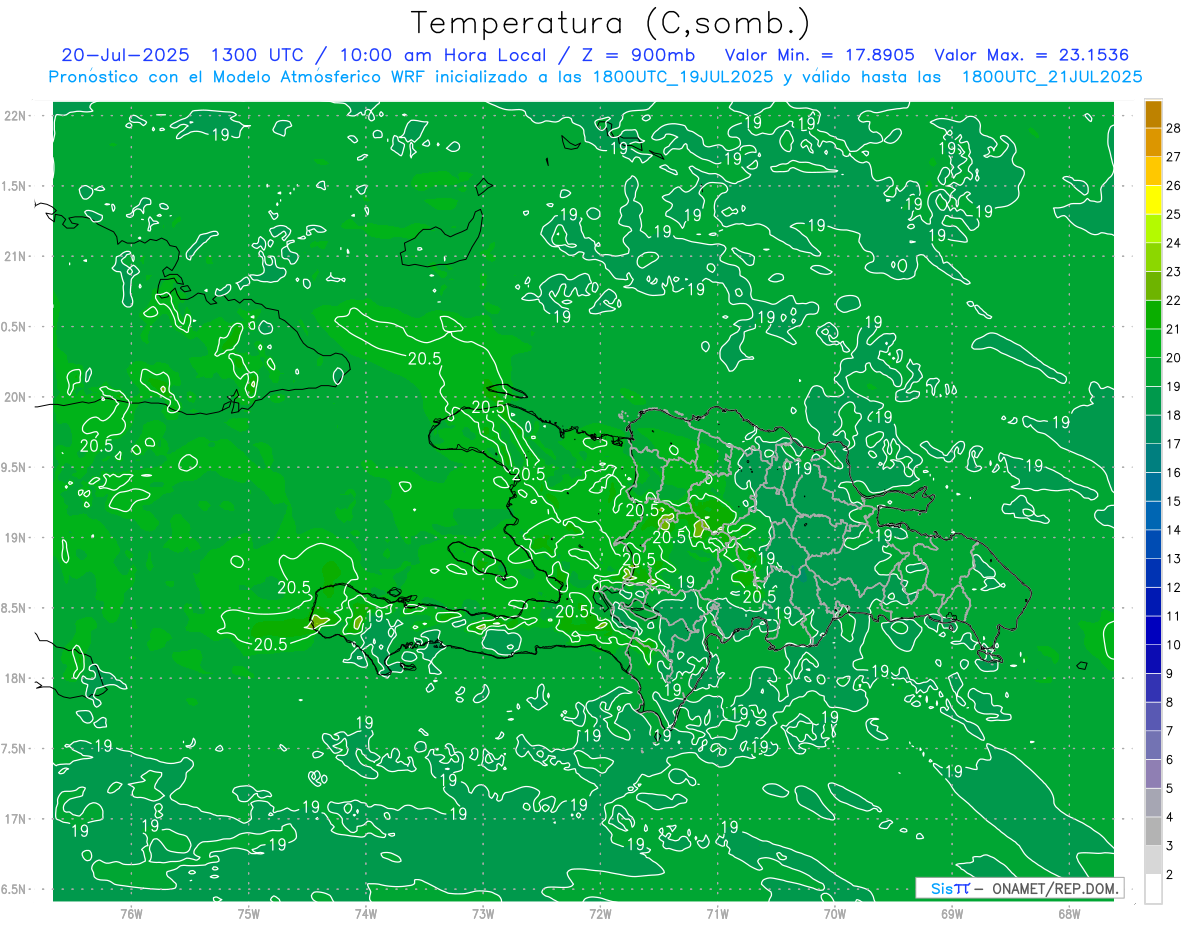Image resolution: width=1200 pixels, height=927 pixels.
Task: Click the date text '20-Jul-2025'
Action: (125, 55)
